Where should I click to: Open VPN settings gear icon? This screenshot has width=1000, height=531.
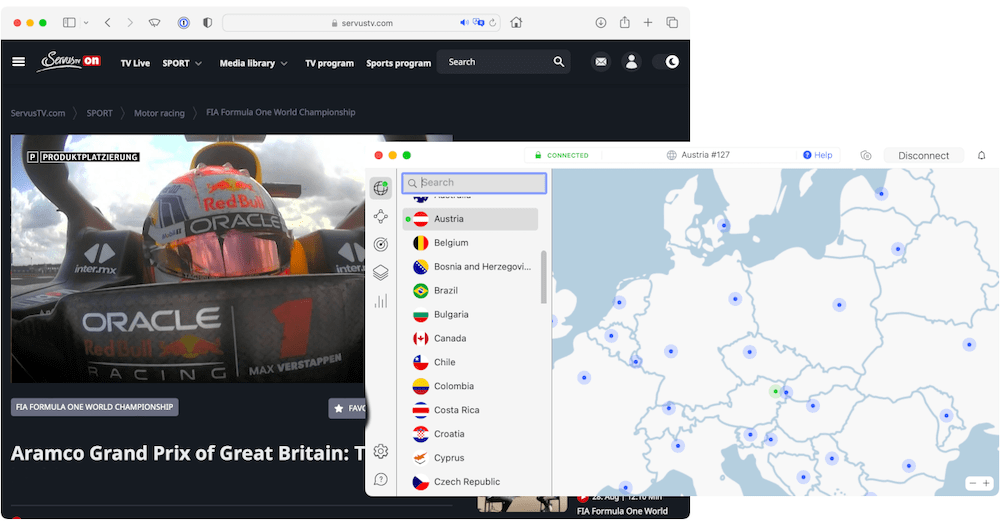pyautogui.click(x=381, y=451)
